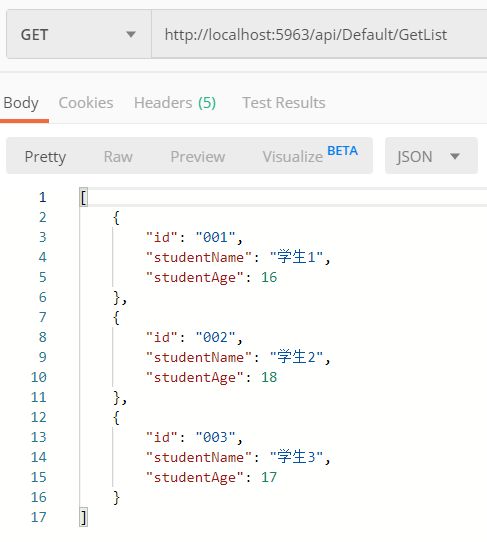This screenshot has height=542, width=487.
Task: Click line number 2 in the gutter
Action: 43,217
